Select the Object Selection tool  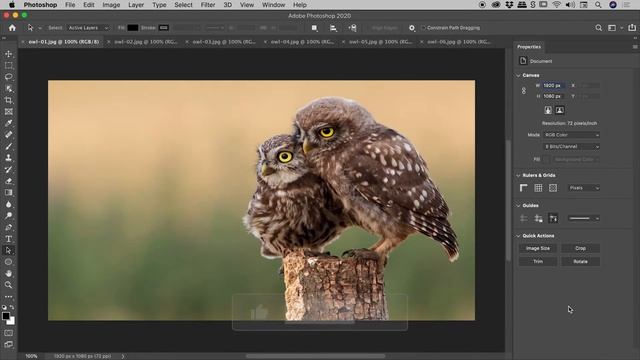point(8,89)
